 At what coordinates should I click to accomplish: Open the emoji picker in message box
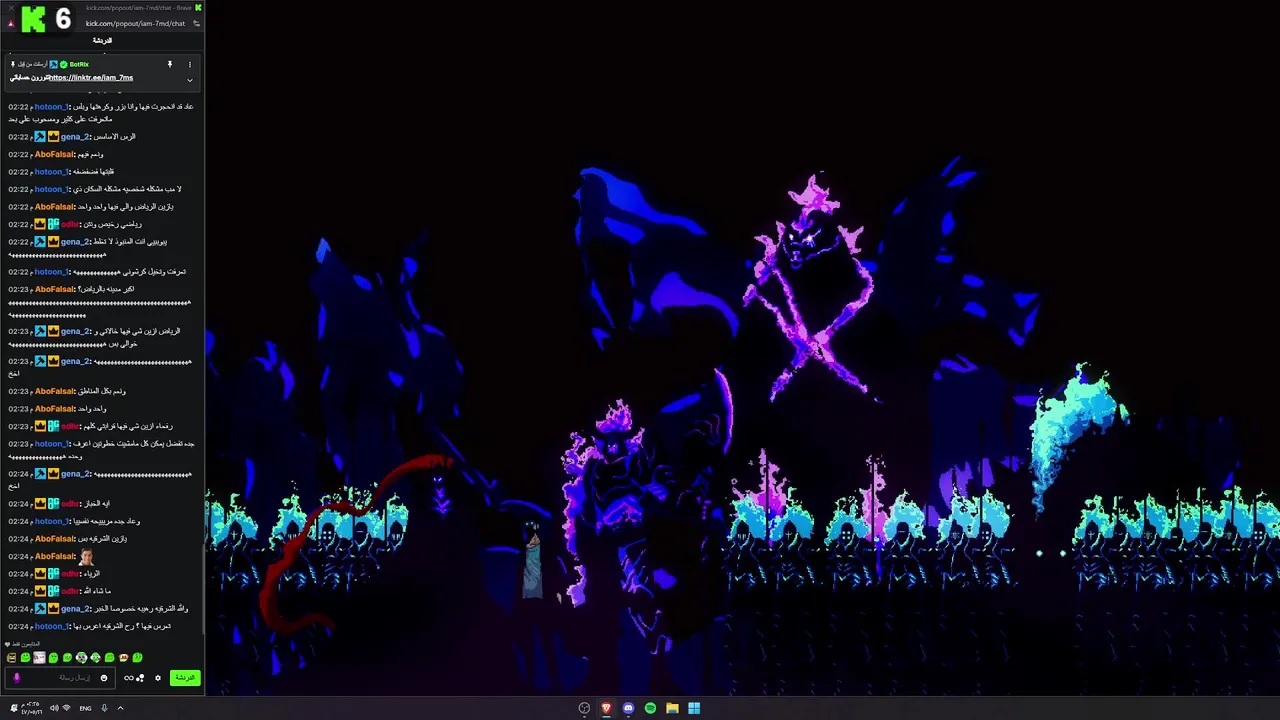(x=104, y=678)
